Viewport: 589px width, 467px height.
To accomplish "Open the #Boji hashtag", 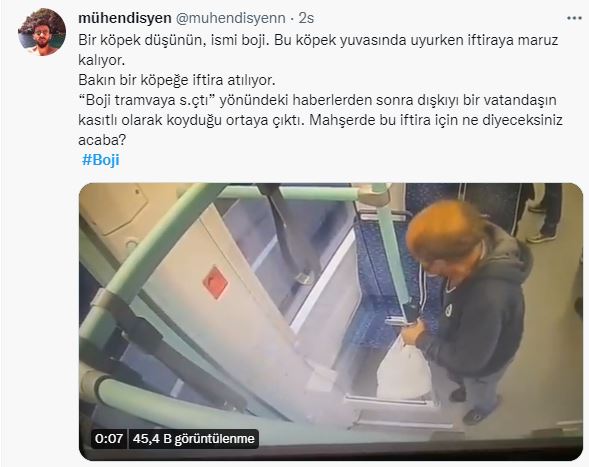I will (101, 160).
